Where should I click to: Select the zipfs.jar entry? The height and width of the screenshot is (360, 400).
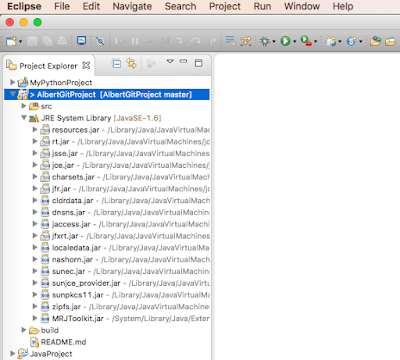[125, 307]
